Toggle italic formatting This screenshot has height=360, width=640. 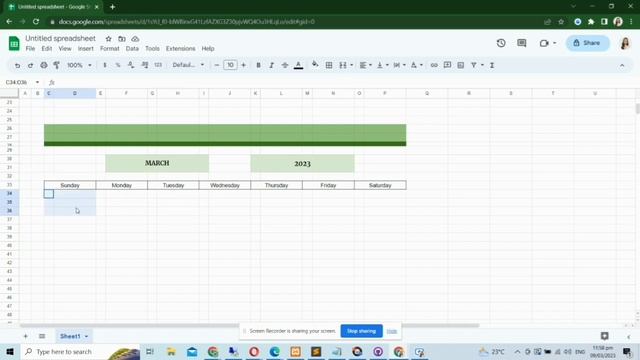(x=271, y=65)
